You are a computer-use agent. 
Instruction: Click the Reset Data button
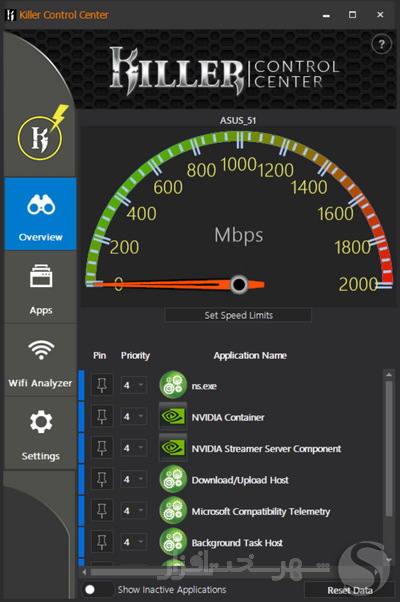[349, 590]
